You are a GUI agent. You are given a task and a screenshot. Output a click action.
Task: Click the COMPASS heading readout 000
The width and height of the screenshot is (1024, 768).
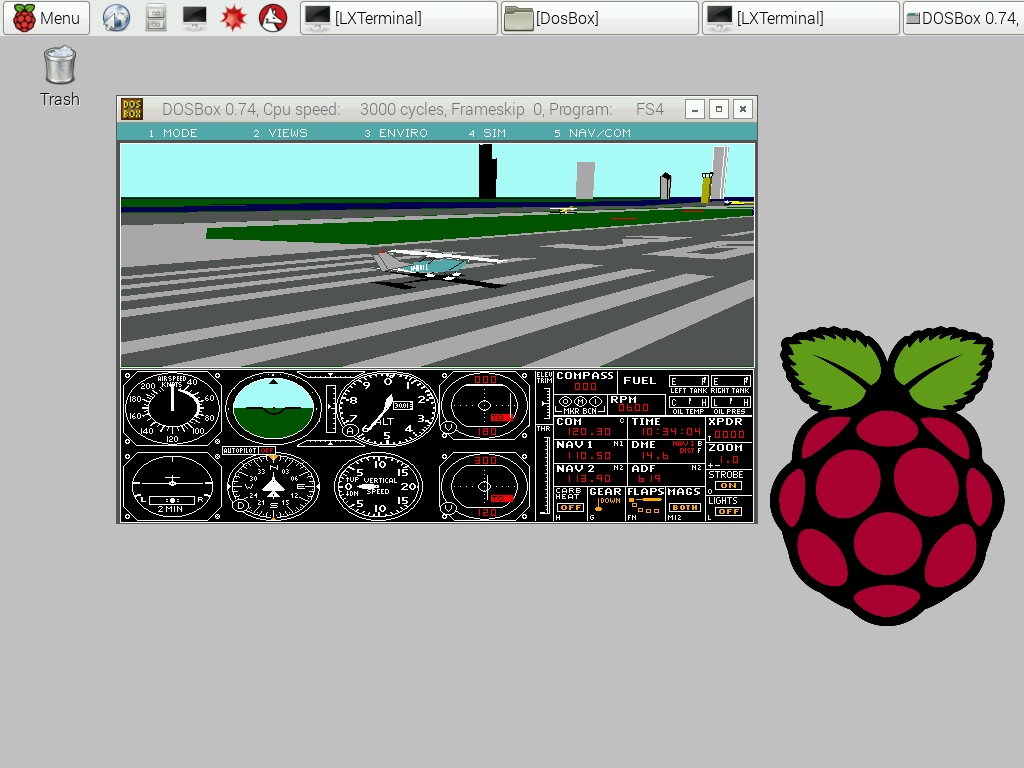coord(586,387)
